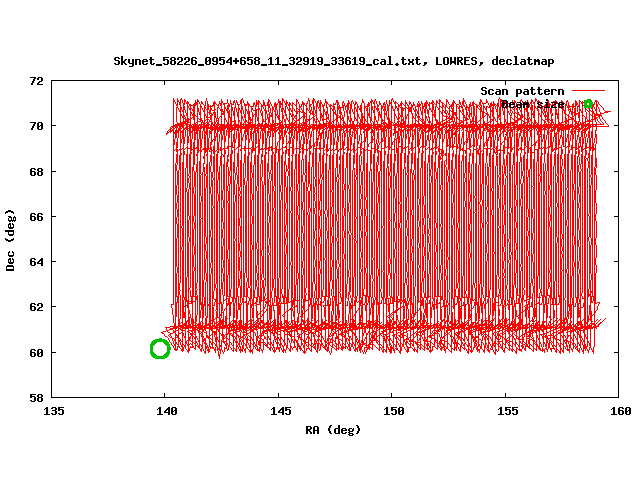Click the red line sample beside Scan pattern
This screenshot has height=480, width=640.
coord(588,91)
